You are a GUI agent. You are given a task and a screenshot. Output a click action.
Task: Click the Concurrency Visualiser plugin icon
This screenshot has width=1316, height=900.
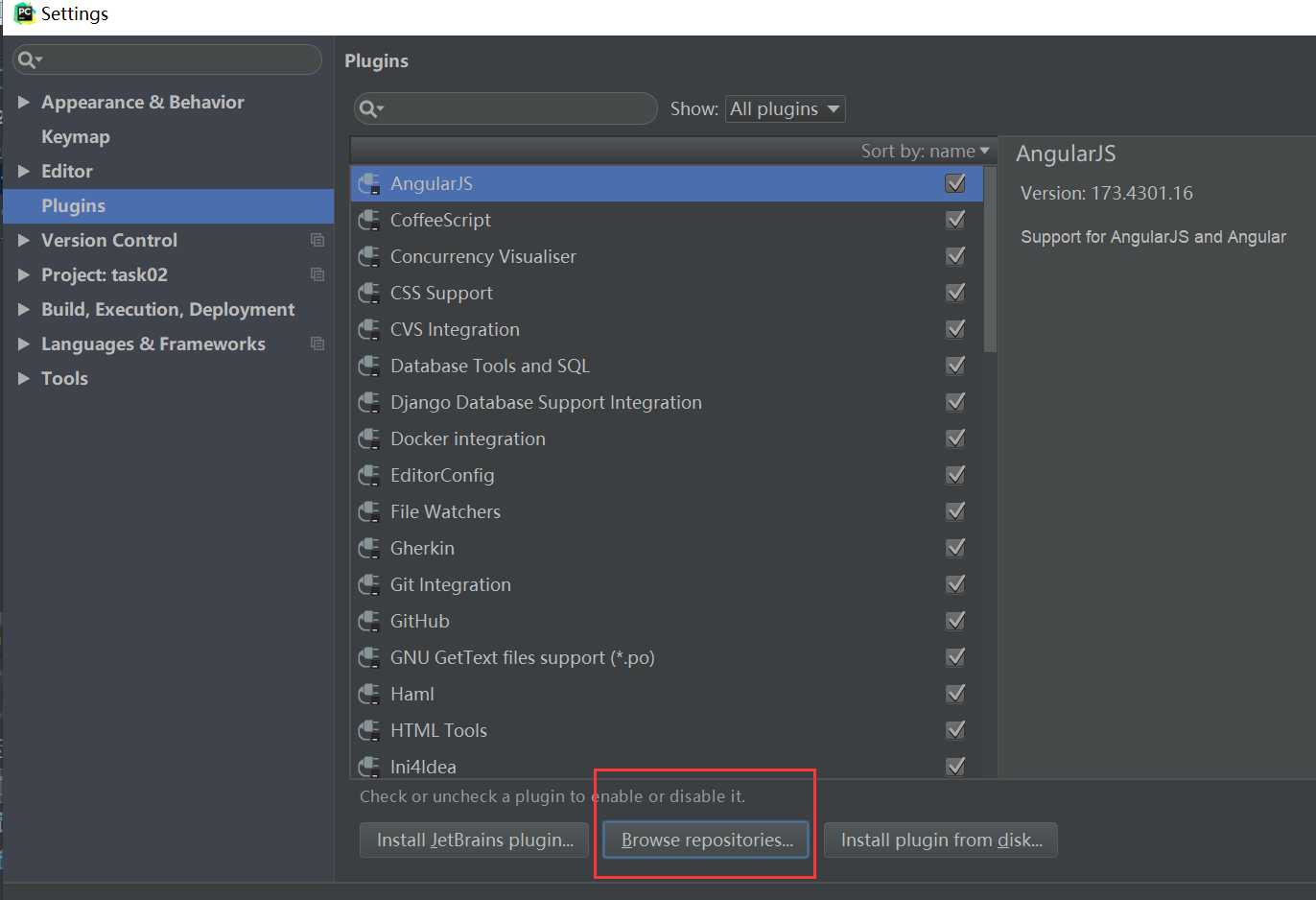coord(369,257)
